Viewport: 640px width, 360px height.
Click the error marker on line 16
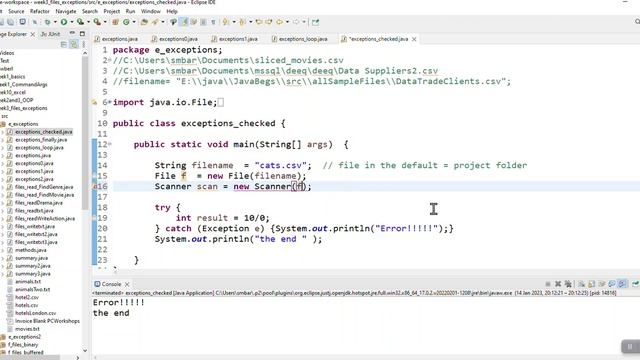click(95, 187)
